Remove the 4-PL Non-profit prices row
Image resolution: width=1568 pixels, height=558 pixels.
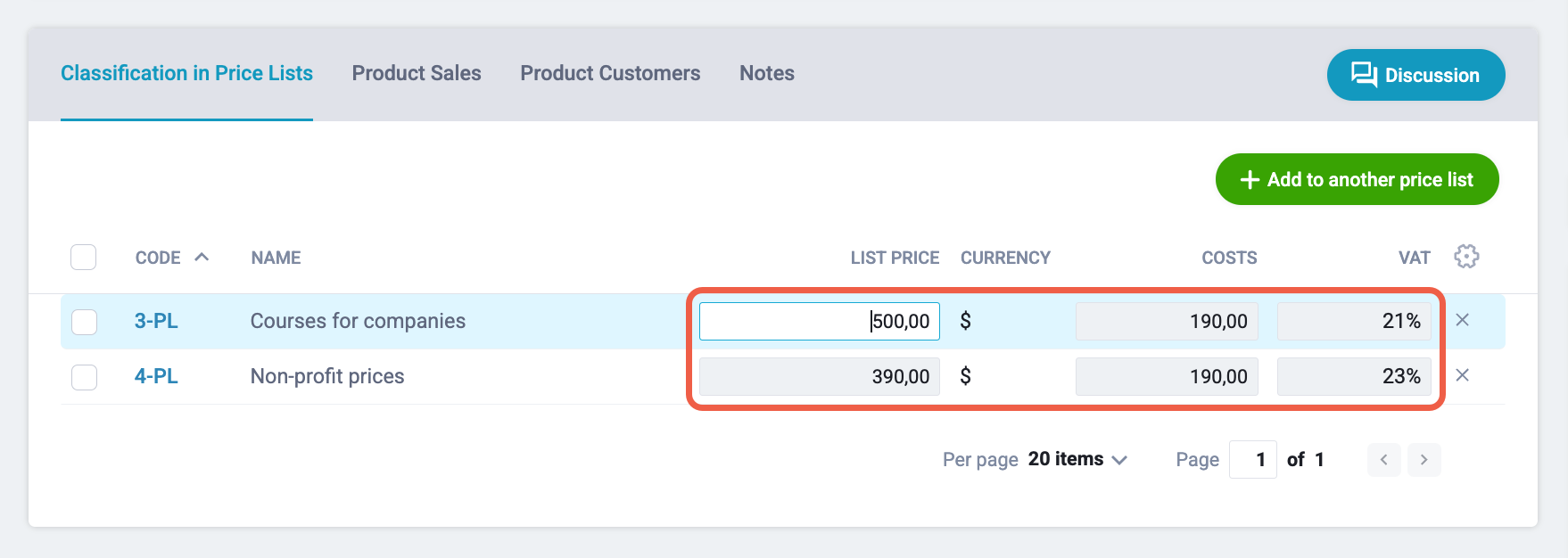click(1463, 375)
